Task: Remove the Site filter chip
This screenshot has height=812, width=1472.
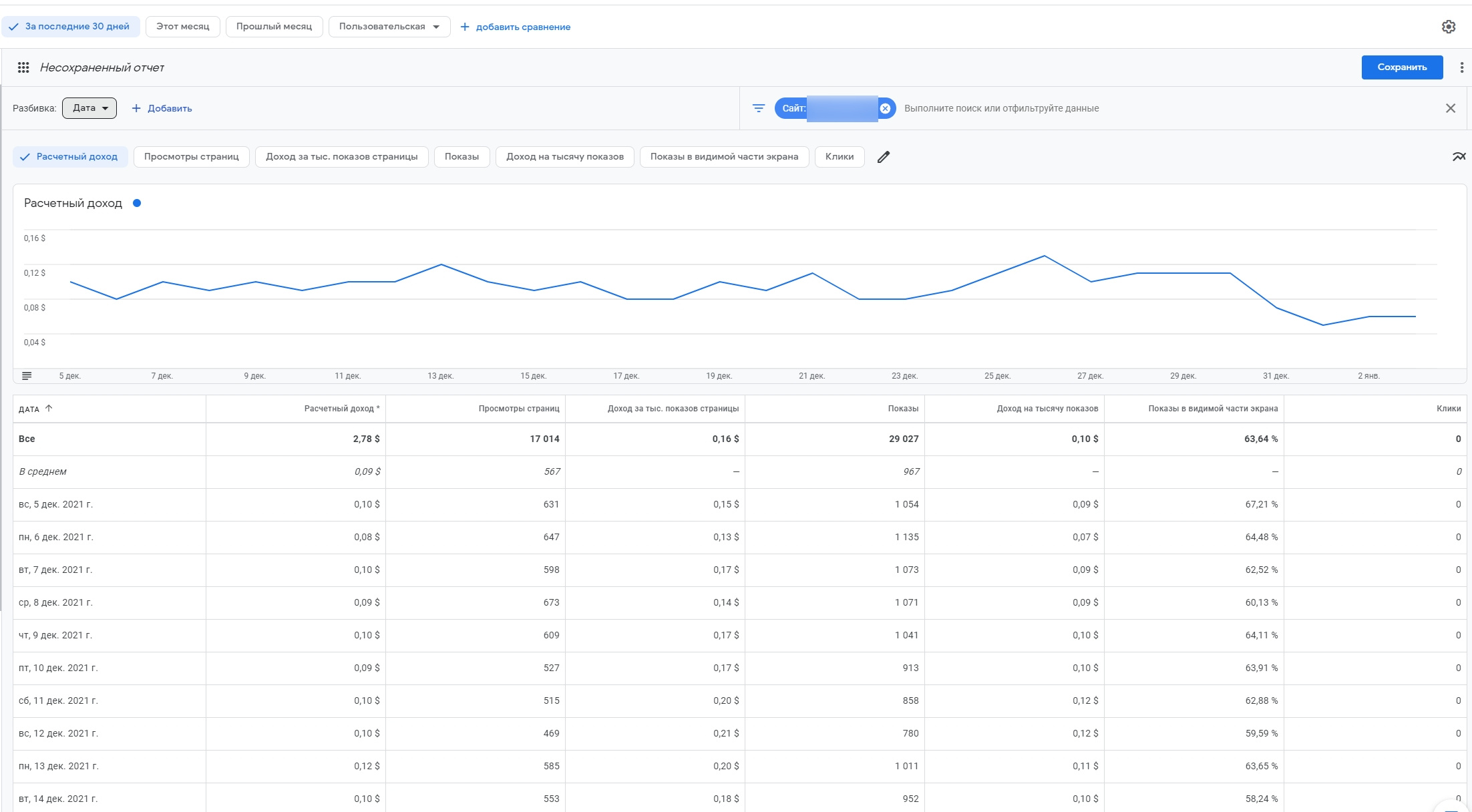Action: tap(885, 108)
